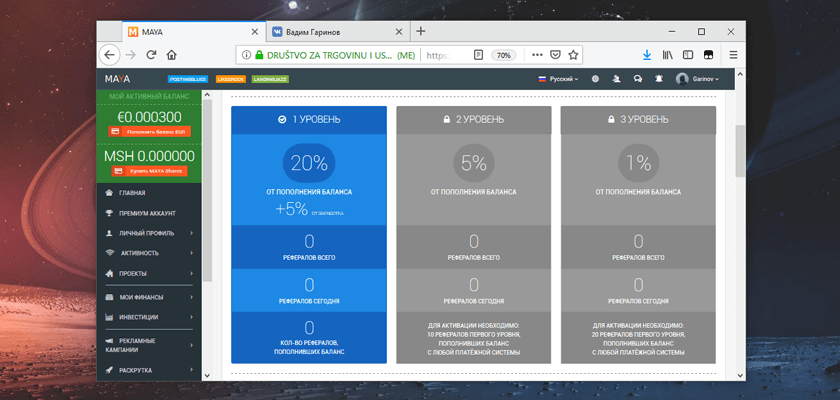
Task: Click the 1 УРОВЕНЬ card header
Action: coord(309,120)
